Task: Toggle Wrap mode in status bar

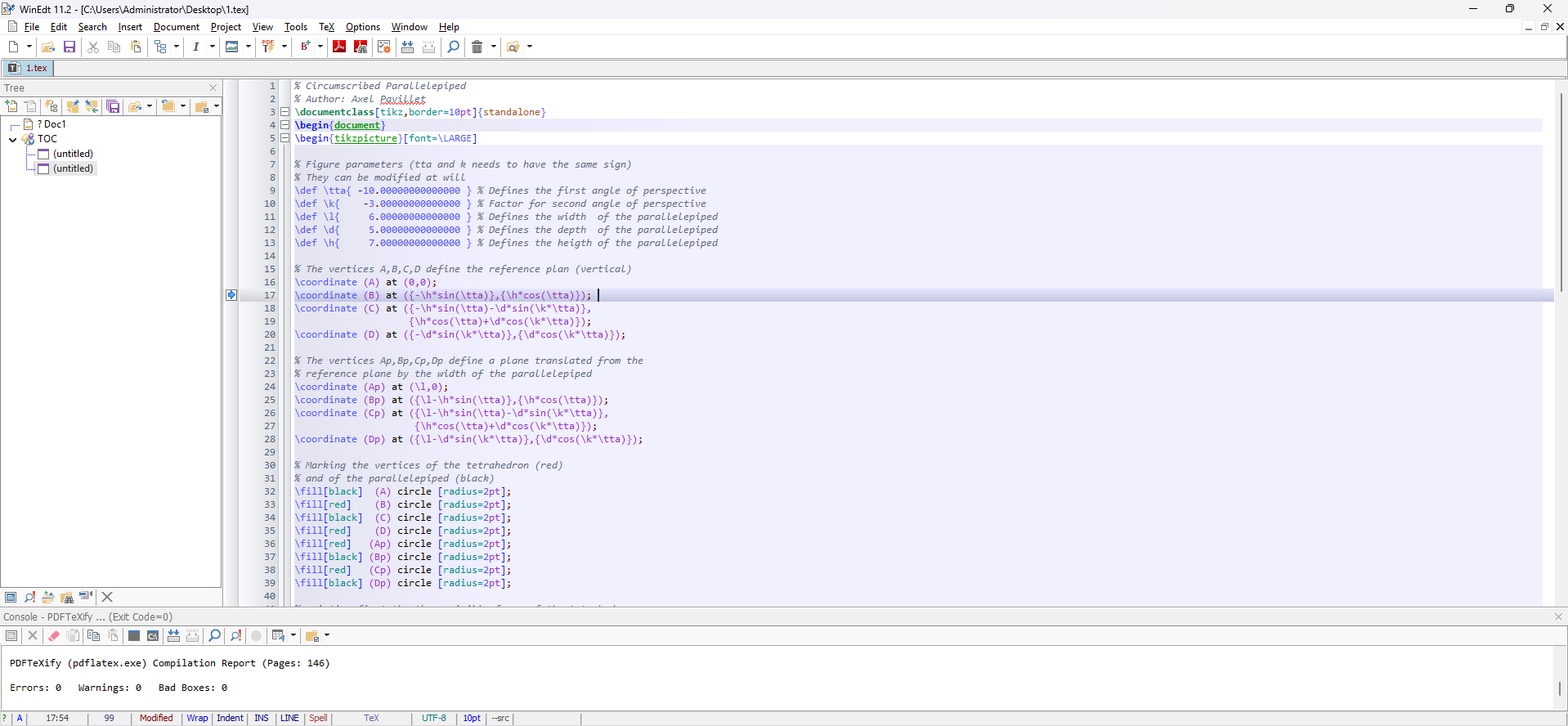Action: coord(197,719)
